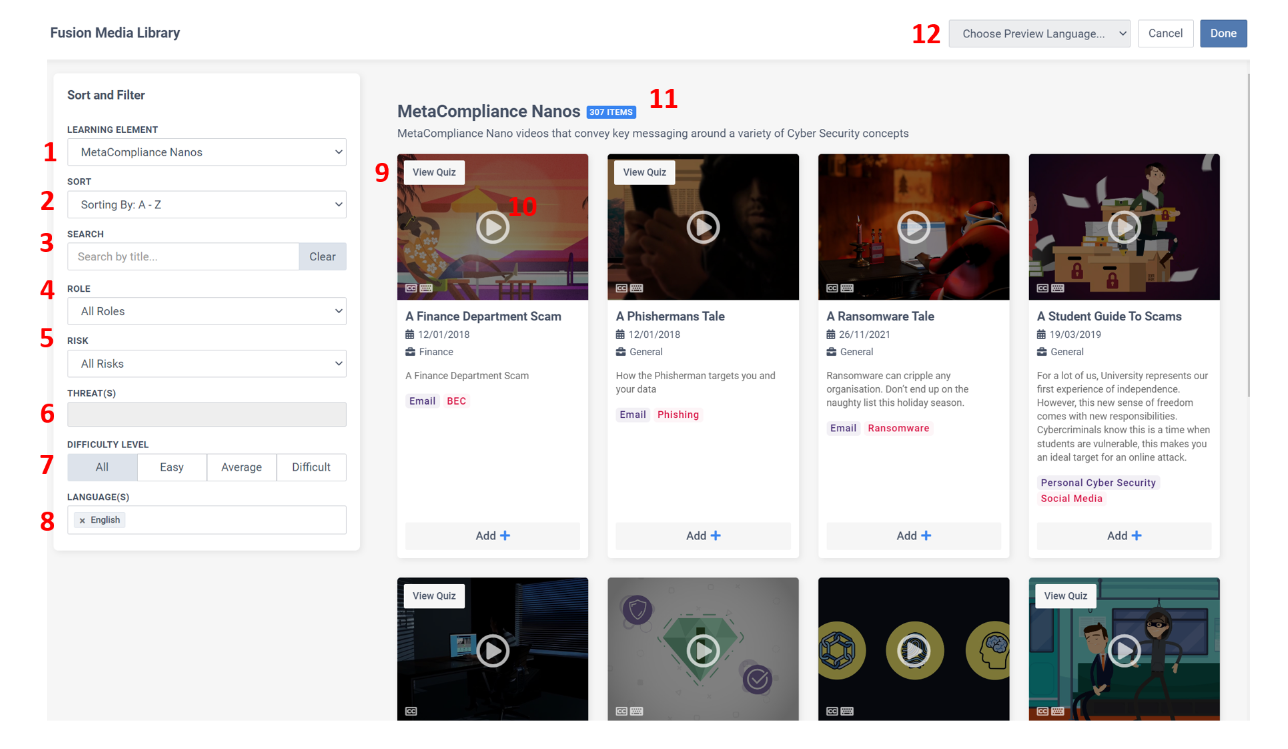The image size is (1288, 749).
Task: Select Average difficulty level
Action: tap(242, 467)
